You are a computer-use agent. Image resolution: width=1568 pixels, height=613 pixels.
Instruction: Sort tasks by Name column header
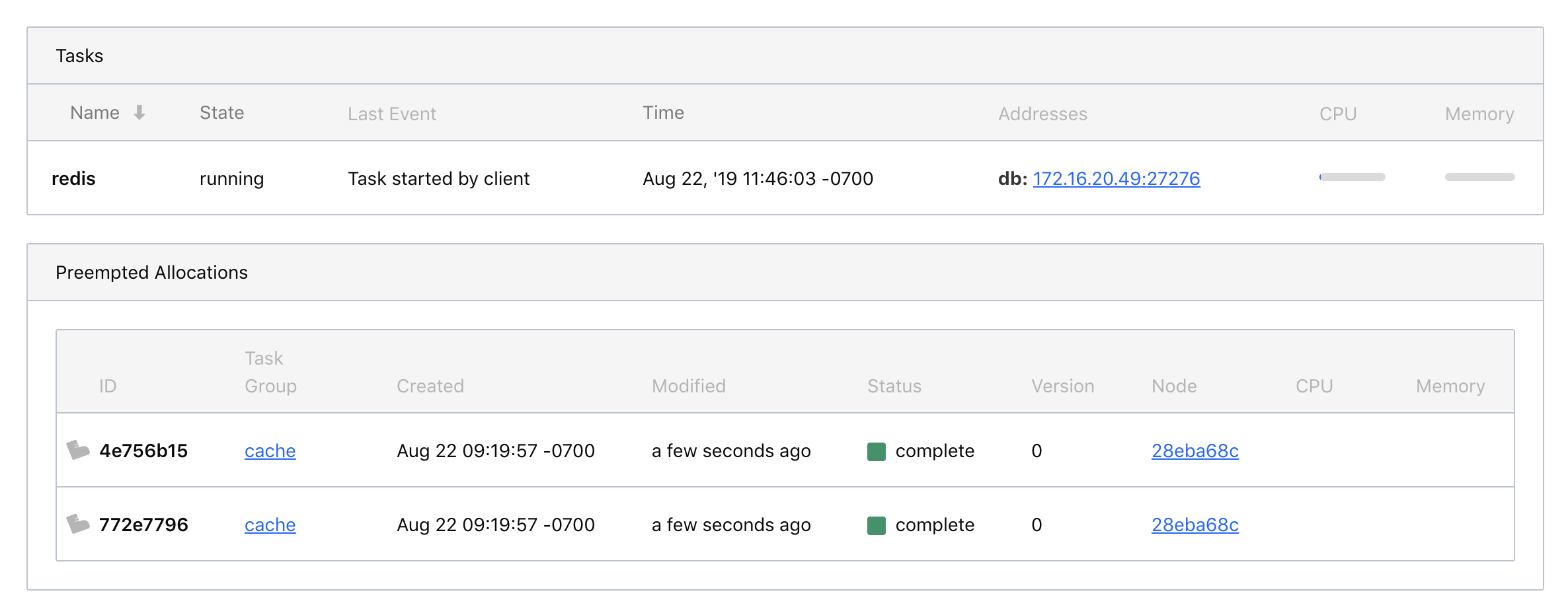tap(95, 113)
